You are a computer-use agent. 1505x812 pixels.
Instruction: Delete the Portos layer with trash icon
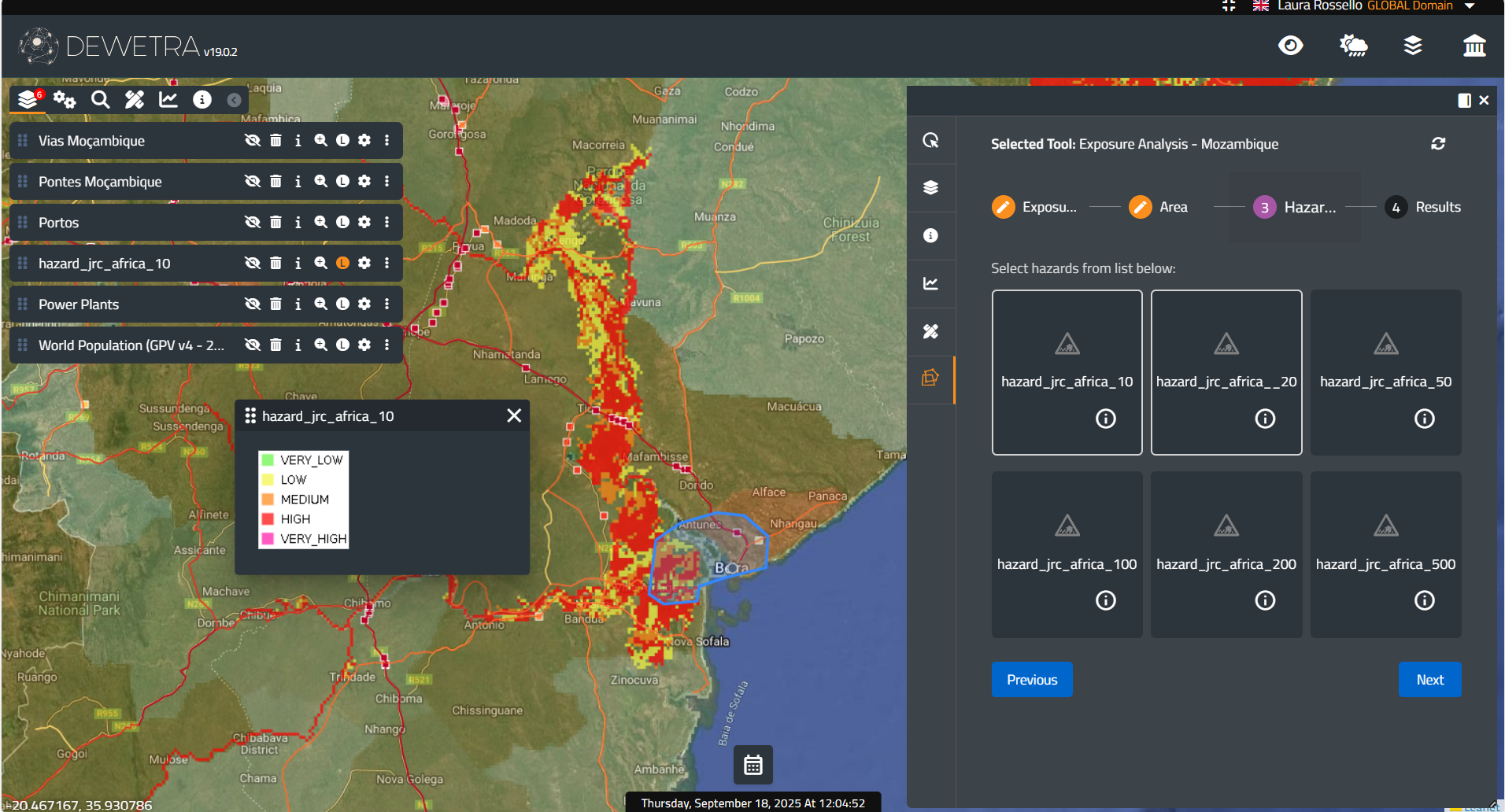point(275,223)
